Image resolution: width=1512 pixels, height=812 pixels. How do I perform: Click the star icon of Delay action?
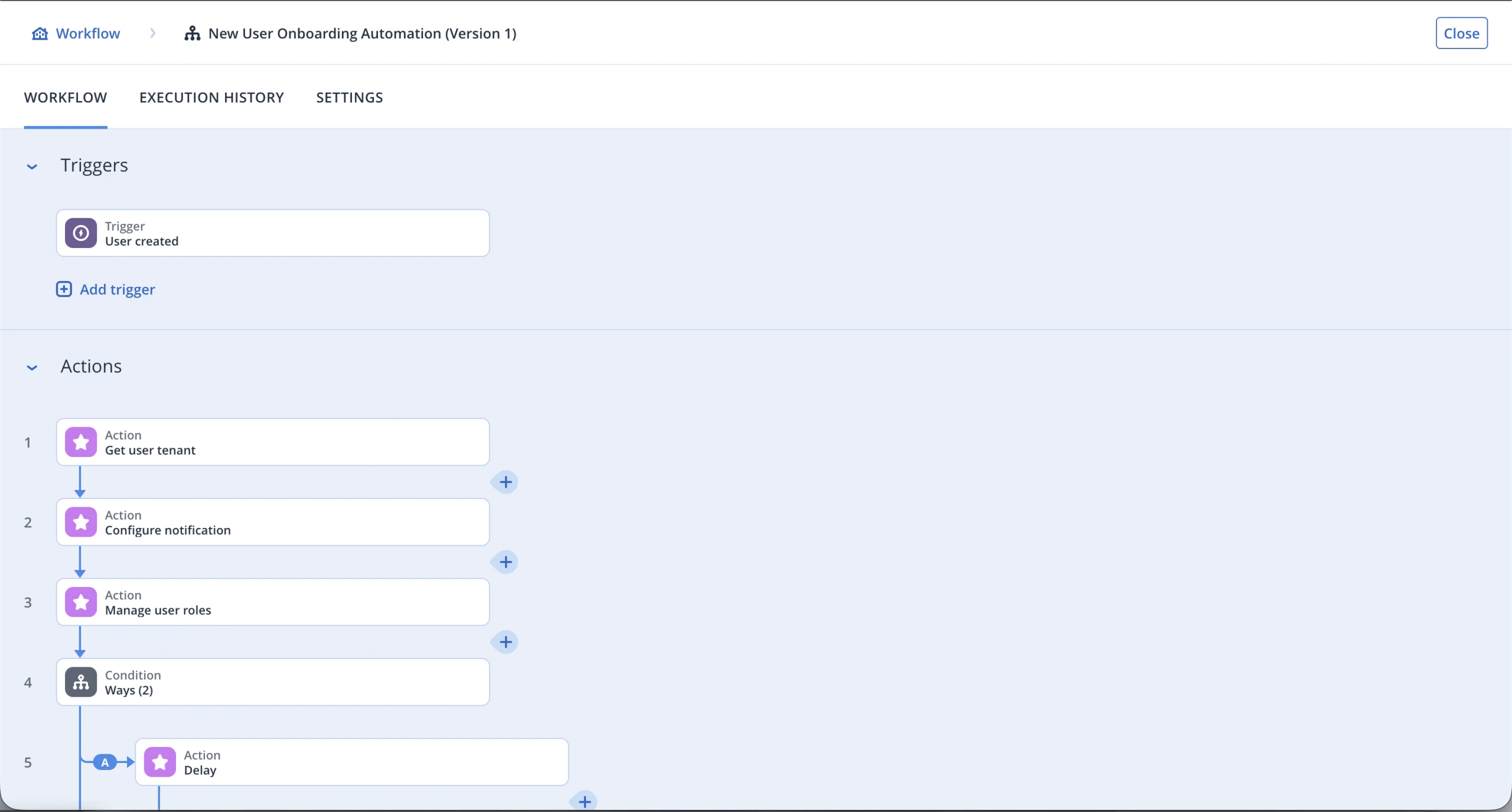click(x=160, y=762)
